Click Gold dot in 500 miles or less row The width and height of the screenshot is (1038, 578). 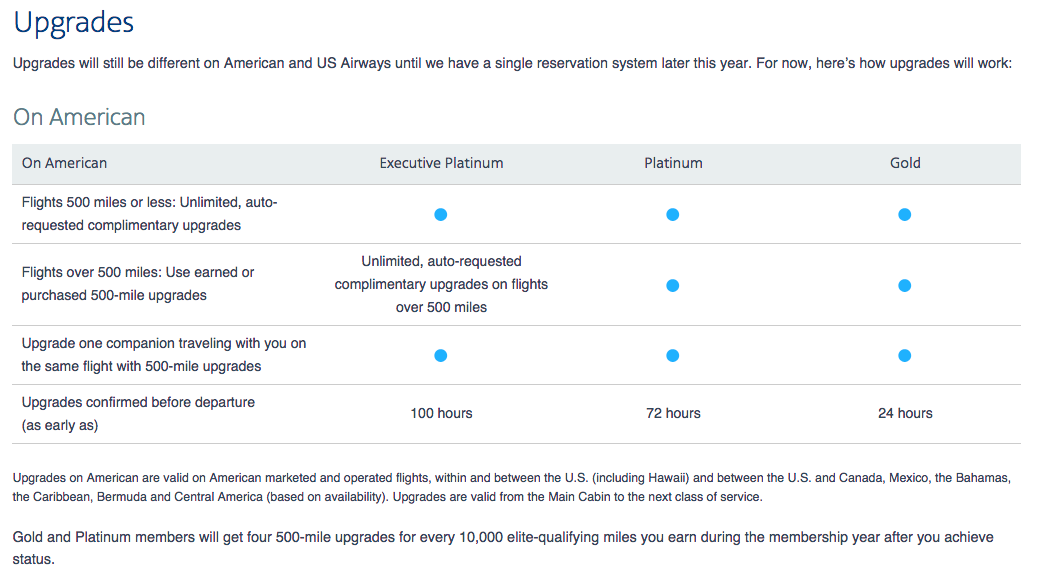[905, 214]
